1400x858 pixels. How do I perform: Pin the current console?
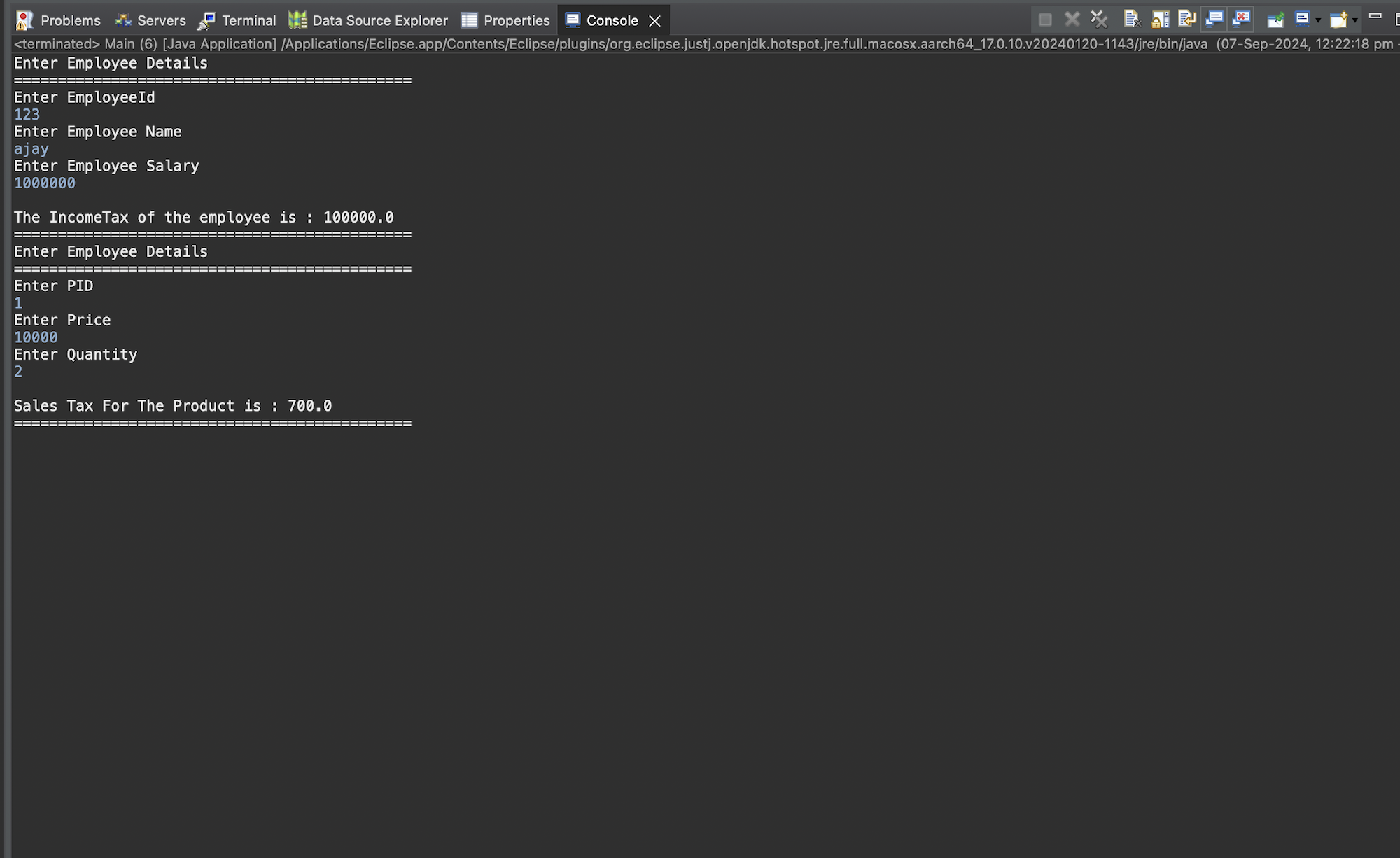(1275, 20)
